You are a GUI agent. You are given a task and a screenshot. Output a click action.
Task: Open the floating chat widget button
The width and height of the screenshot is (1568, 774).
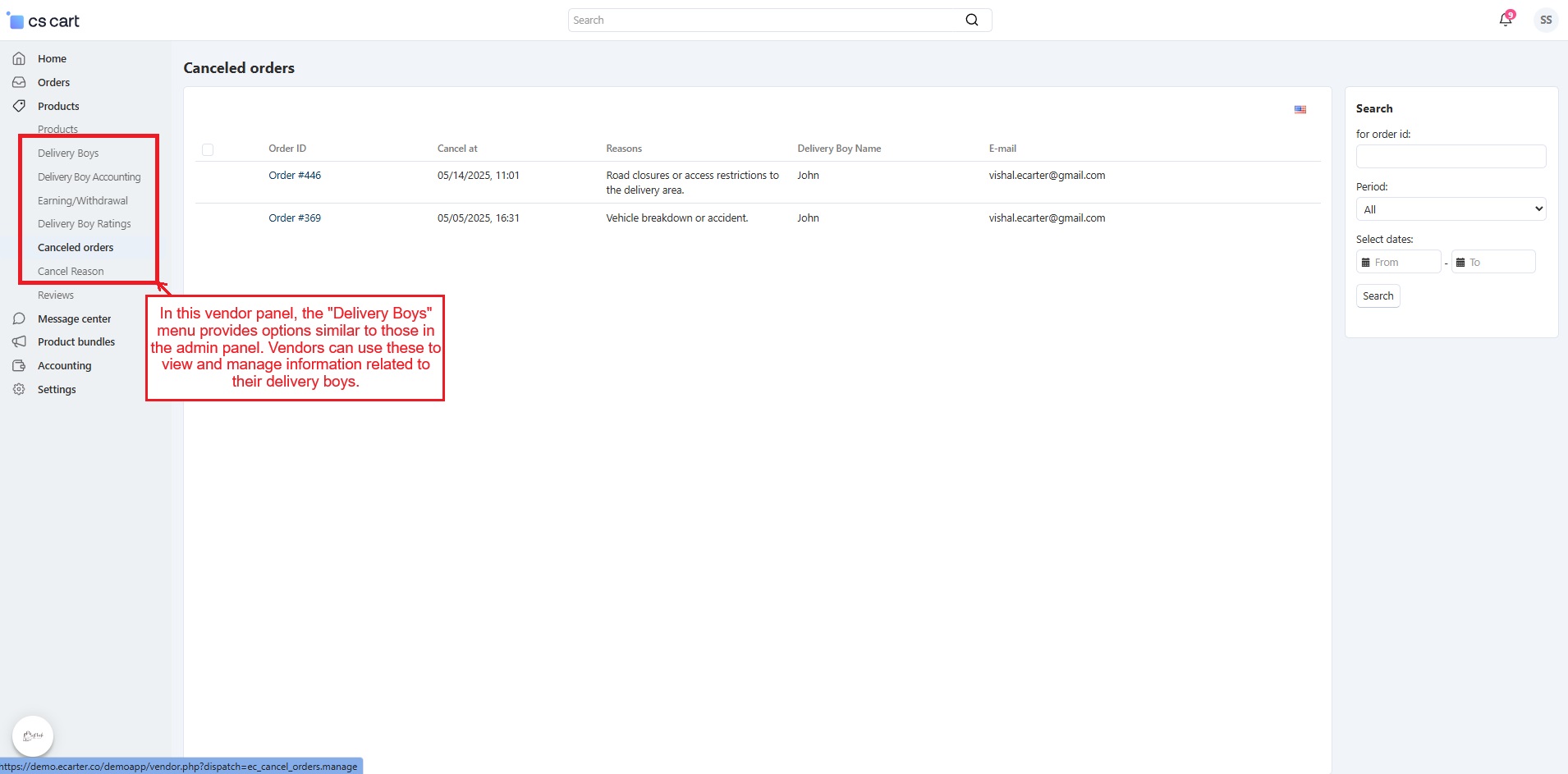(x=33, y=735)
